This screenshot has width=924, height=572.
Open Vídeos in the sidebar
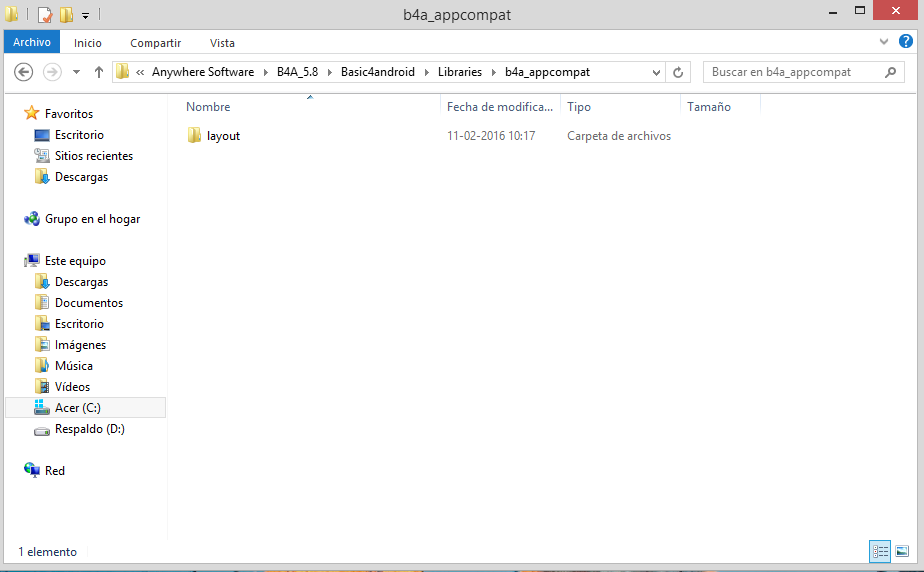pos(72,387)
